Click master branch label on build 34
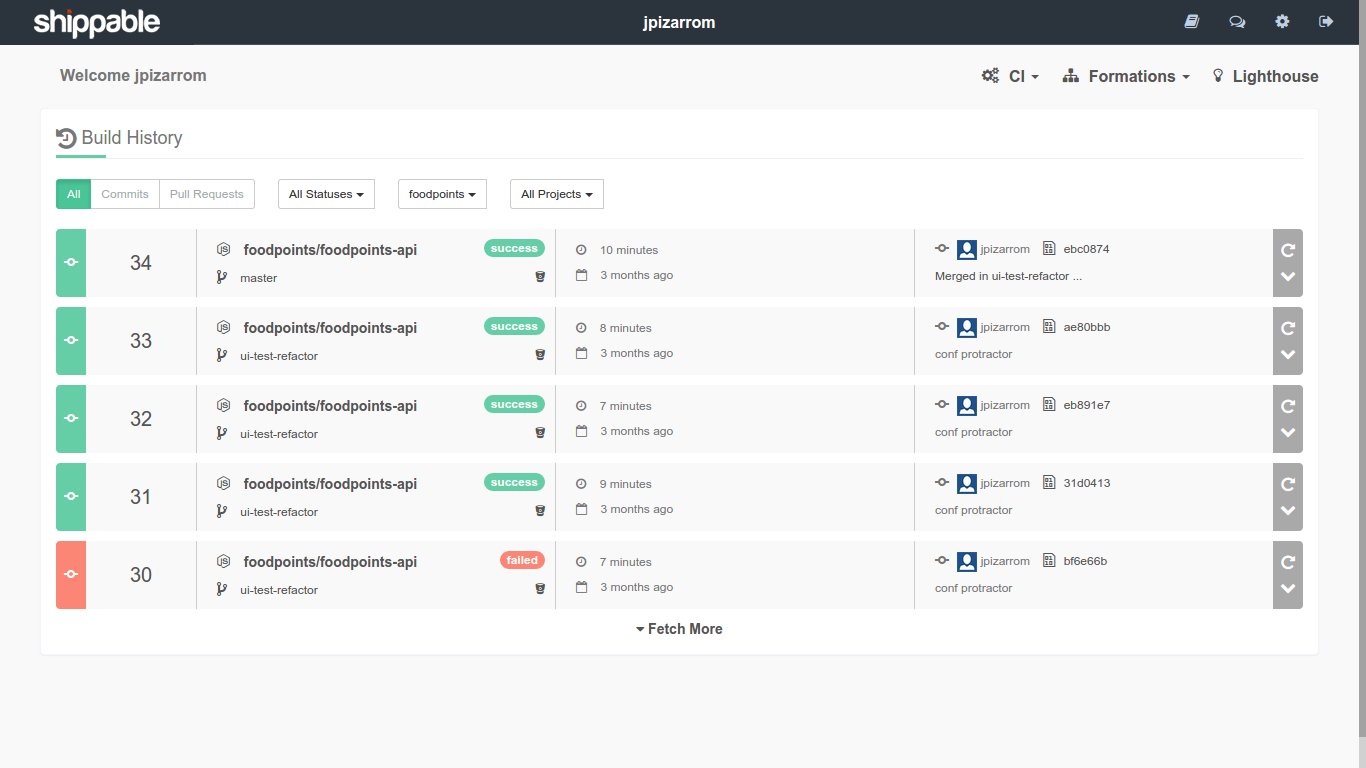Screen dimensions: 1366x768 coord(259,278)
